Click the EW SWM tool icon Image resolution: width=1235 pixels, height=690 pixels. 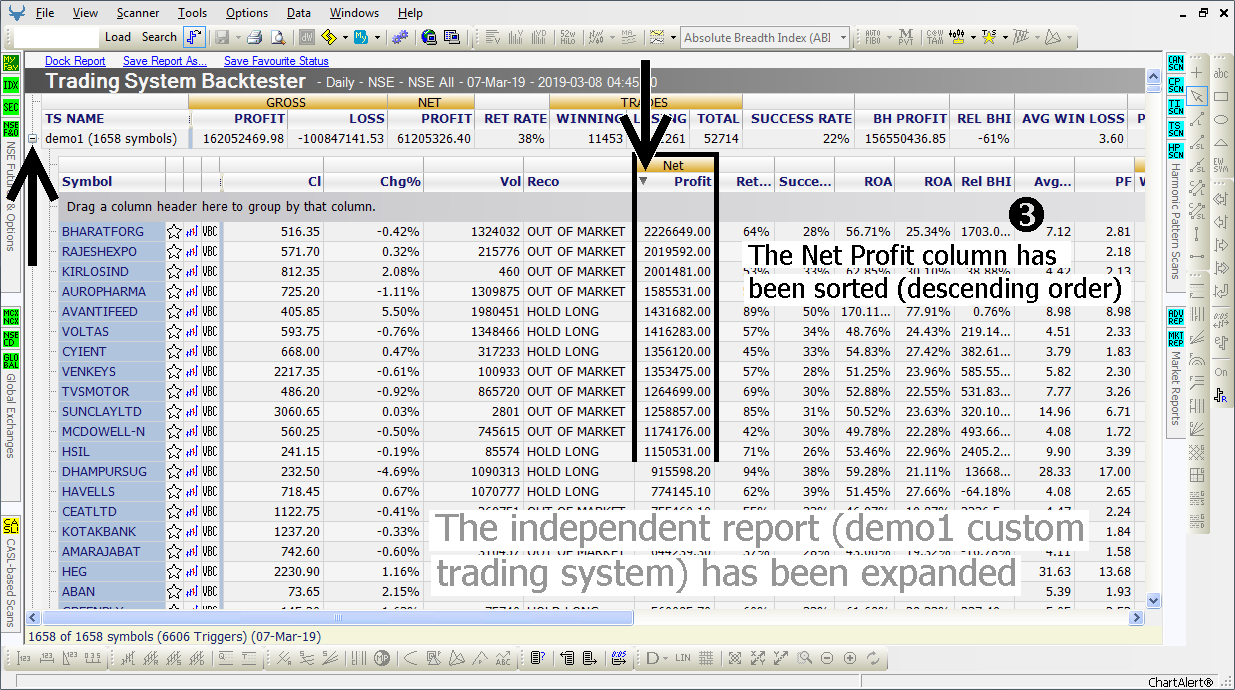click(x=1221, y=165)
